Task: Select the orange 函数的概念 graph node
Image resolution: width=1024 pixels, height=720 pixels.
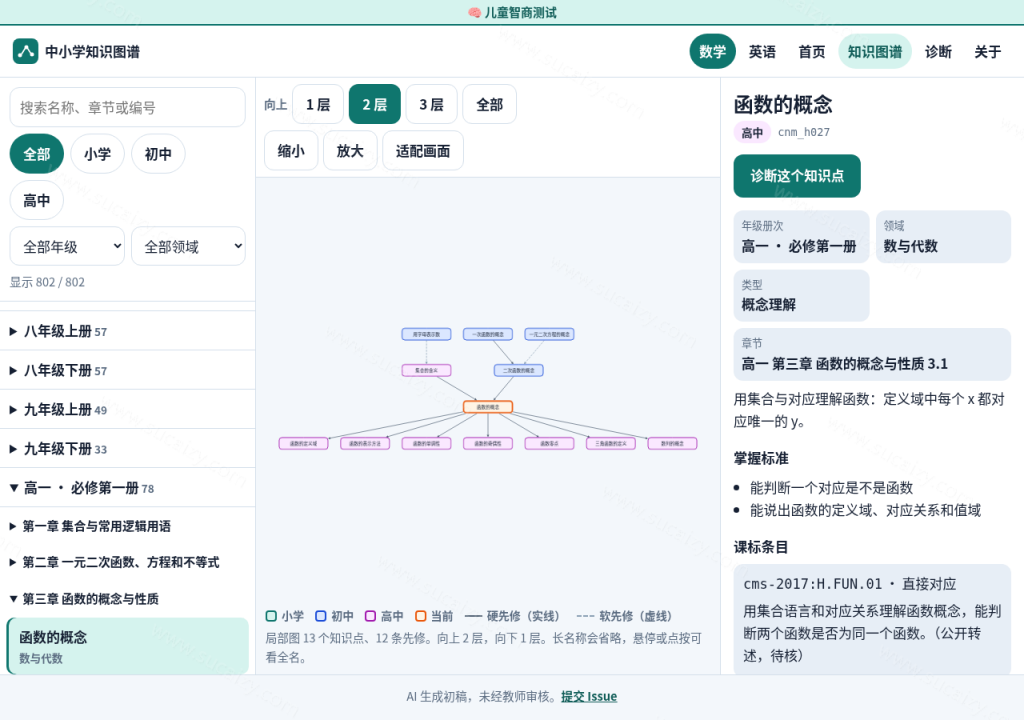Action: [x=488, y=407]
